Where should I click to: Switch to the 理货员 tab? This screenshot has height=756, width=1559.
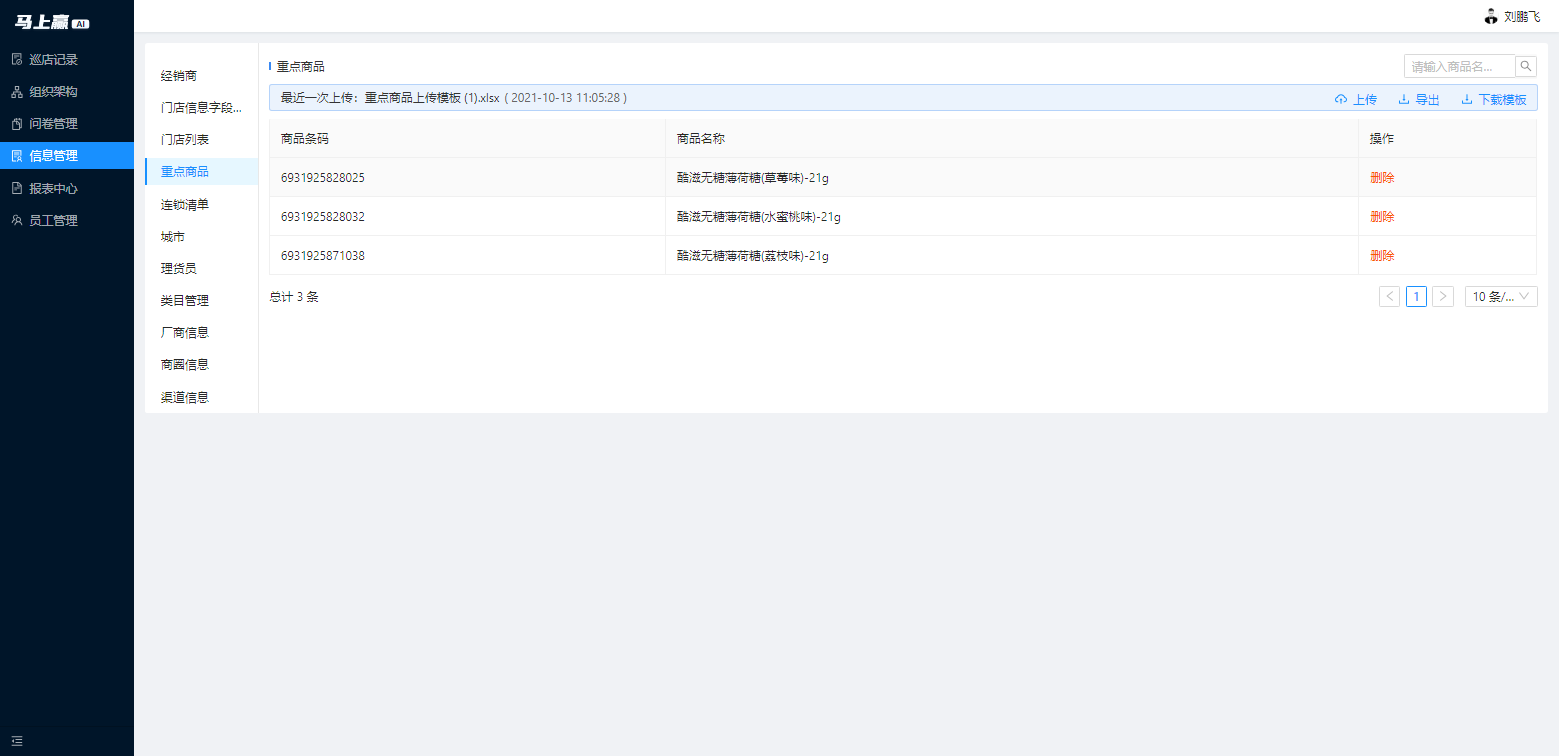201,269
